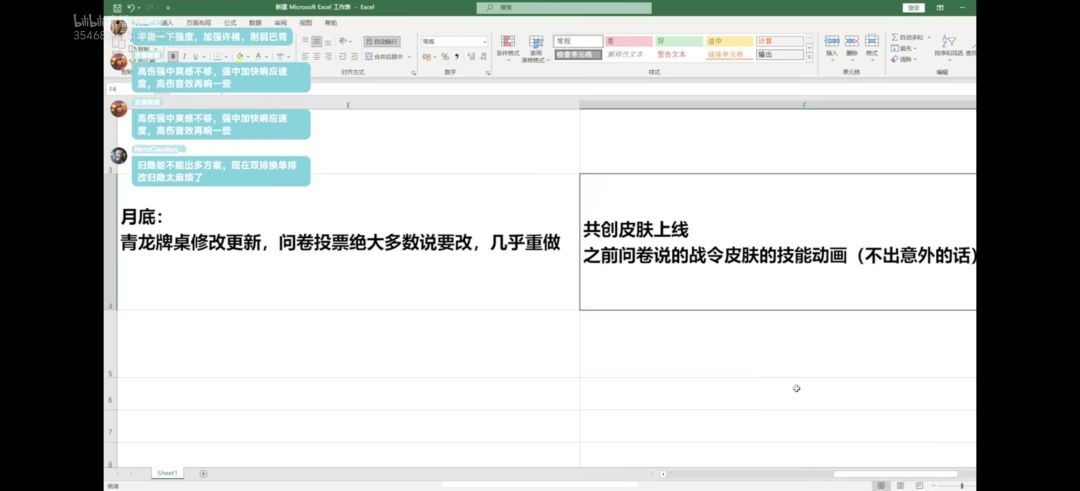Toggle 自动换行 wrap text
The image size is (1080, 491).
[x=382, y=41]
